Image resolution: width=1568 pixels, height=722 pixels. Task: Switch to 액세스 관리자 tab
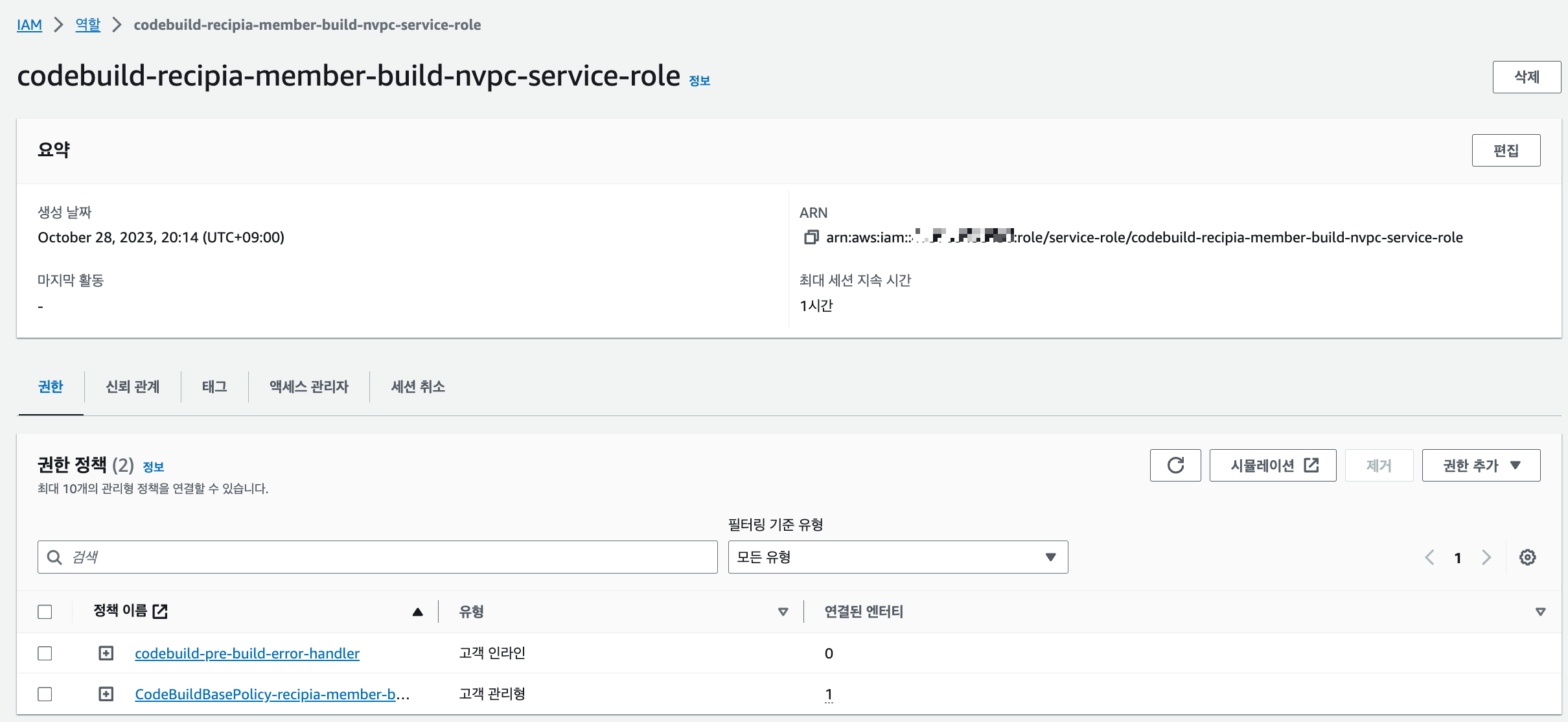point(309,387)
